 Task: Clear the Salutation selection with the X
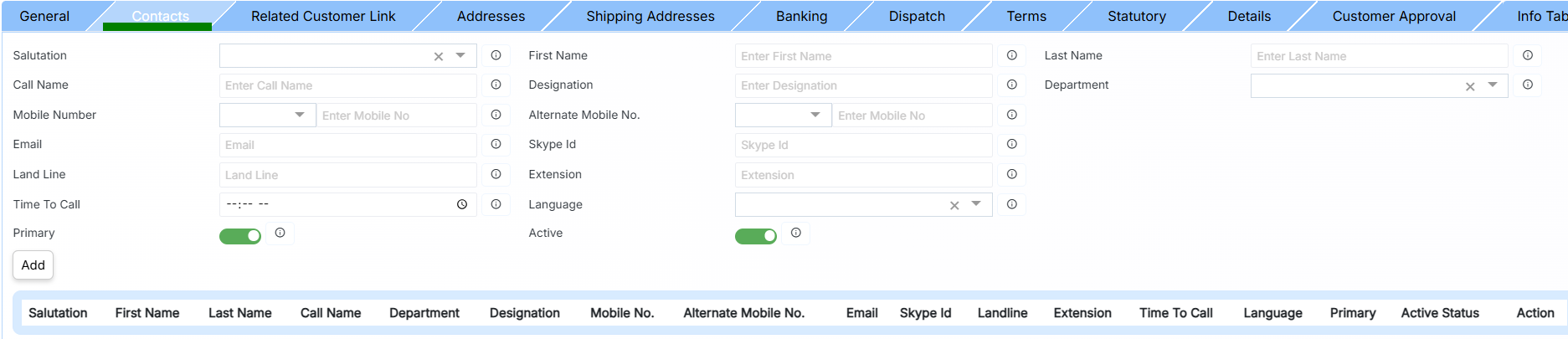point(439,56)
